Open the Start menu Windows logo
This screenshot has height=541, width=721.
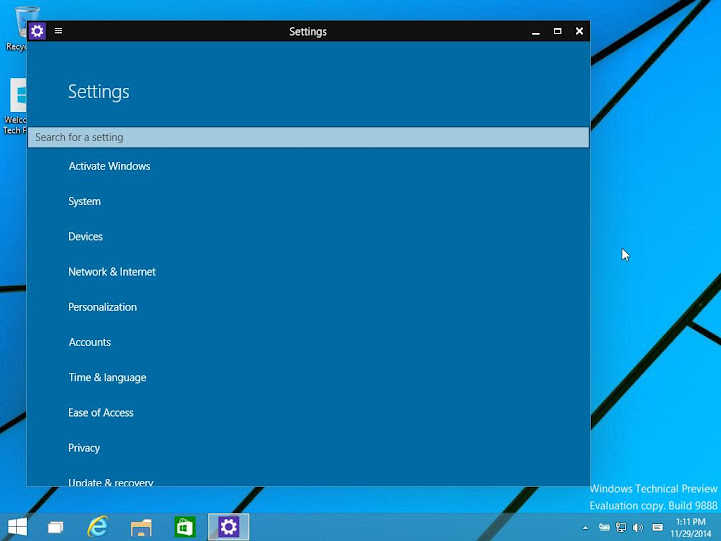click(17, 527)
